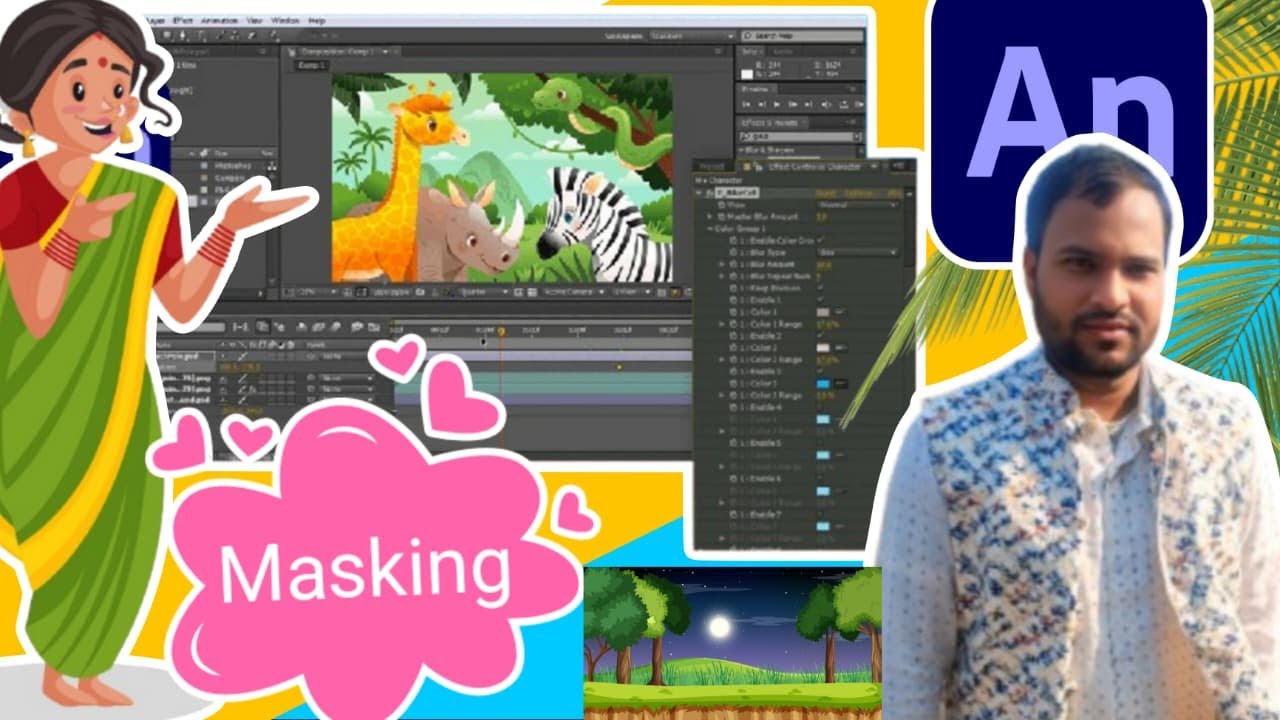Click the orange current-time indicator
Viewport: 1280px width, 720px height.
(x=501, y=331)
